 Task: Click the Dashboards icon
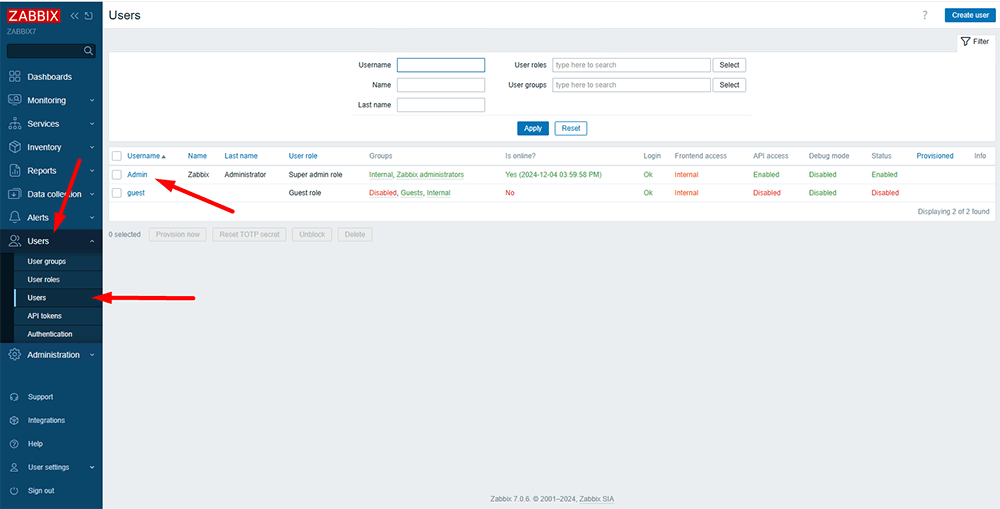(x=15, y=77)
